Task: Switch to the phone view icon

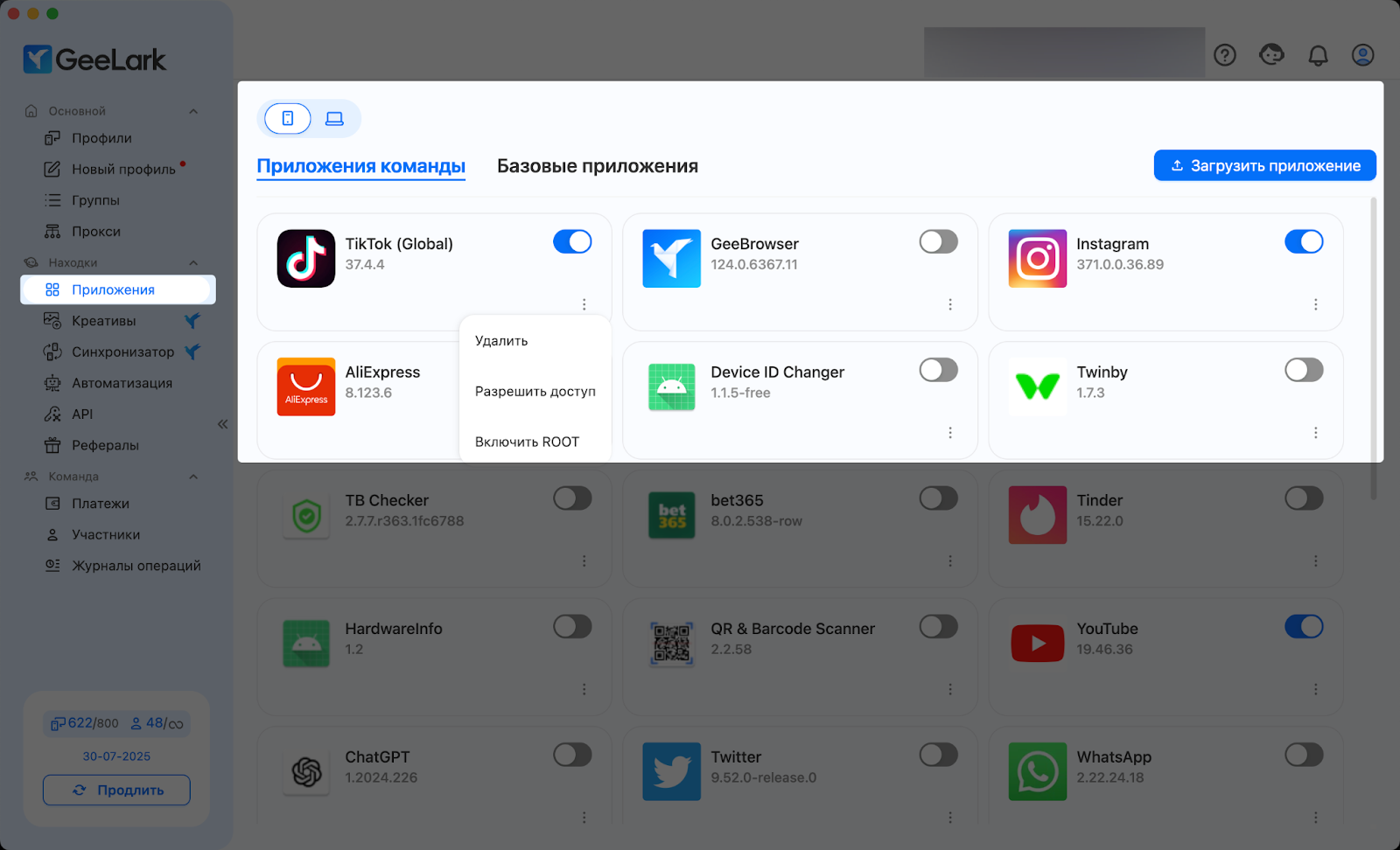Action: (x=288, y=118)
